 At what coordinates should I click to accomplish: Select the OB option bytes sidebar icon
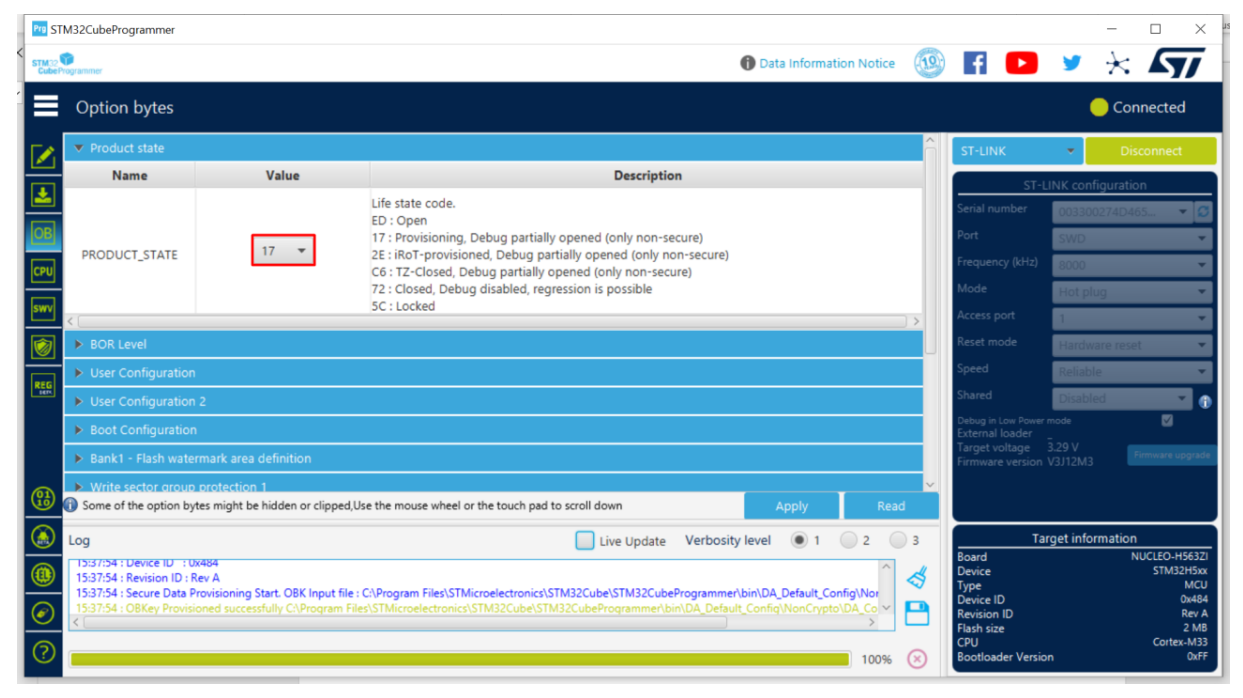42,232
